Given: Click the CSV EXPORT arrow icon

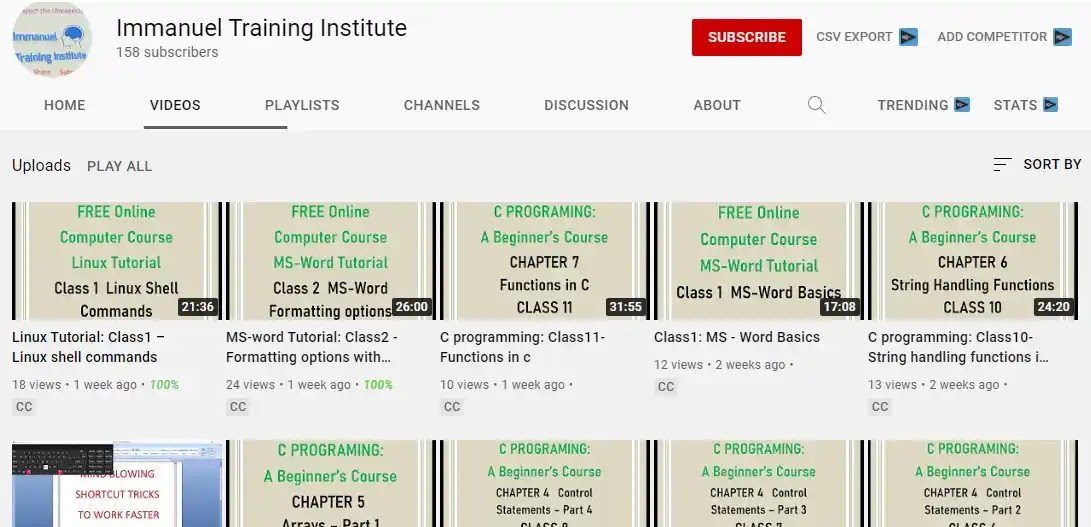Looking at the screenshot, I should point(908,37).
